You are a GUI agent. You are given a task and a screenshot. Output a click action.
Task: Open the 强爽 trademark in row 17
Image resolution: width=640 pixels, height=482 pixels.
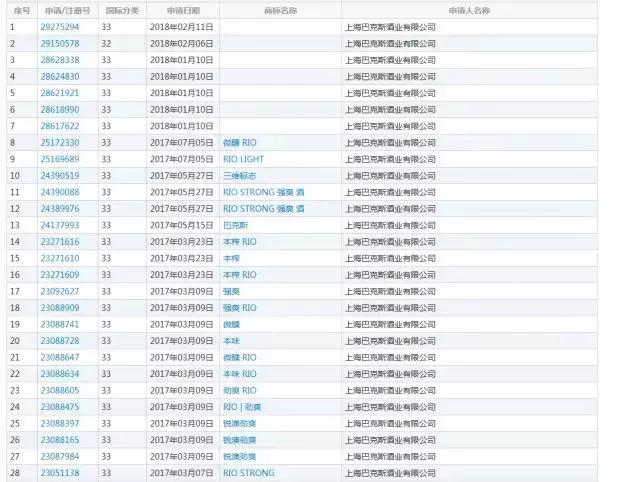pos(231,291)
